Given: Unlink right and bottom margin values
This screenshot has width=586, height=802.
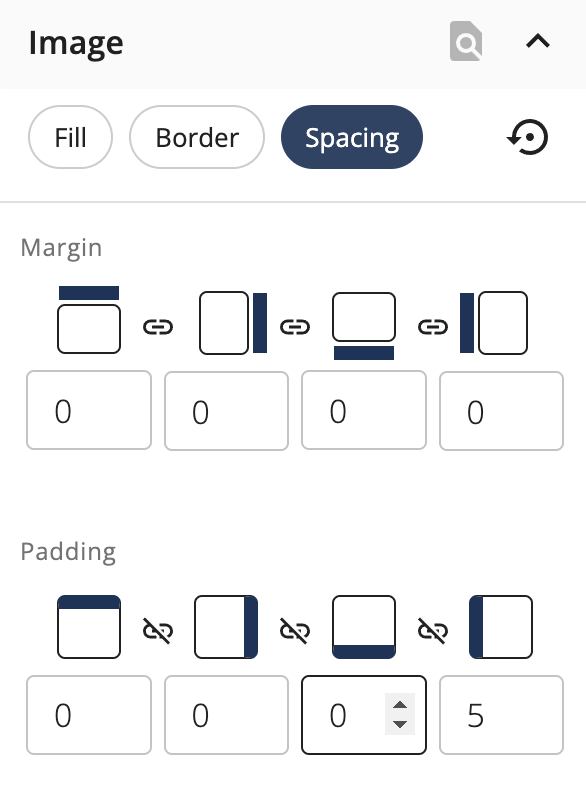Looking at the screenshot, I should [x=295, y=327].
